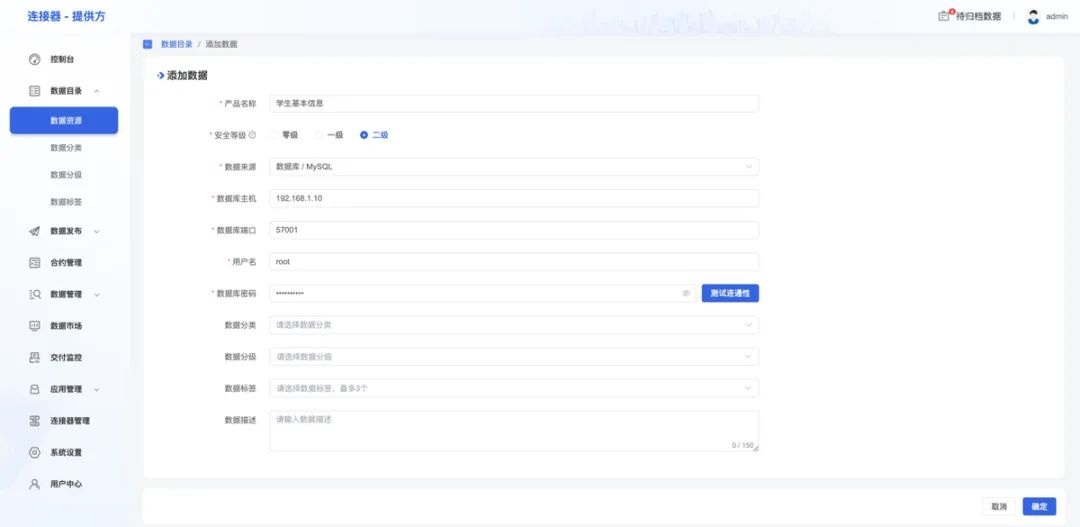Select the 零级 security level radio
This screenshot has width=1080, height=527.
pyautogui.click(x=274, y=135)
